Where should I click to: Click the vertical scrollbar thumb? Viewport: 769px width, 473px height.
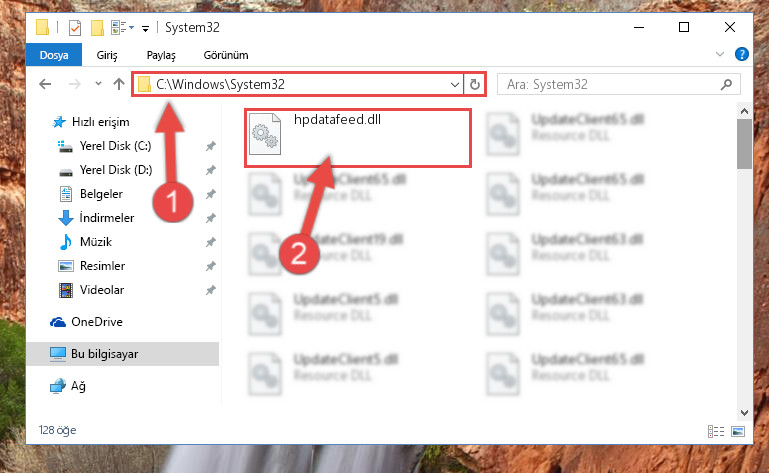(744, 144)
